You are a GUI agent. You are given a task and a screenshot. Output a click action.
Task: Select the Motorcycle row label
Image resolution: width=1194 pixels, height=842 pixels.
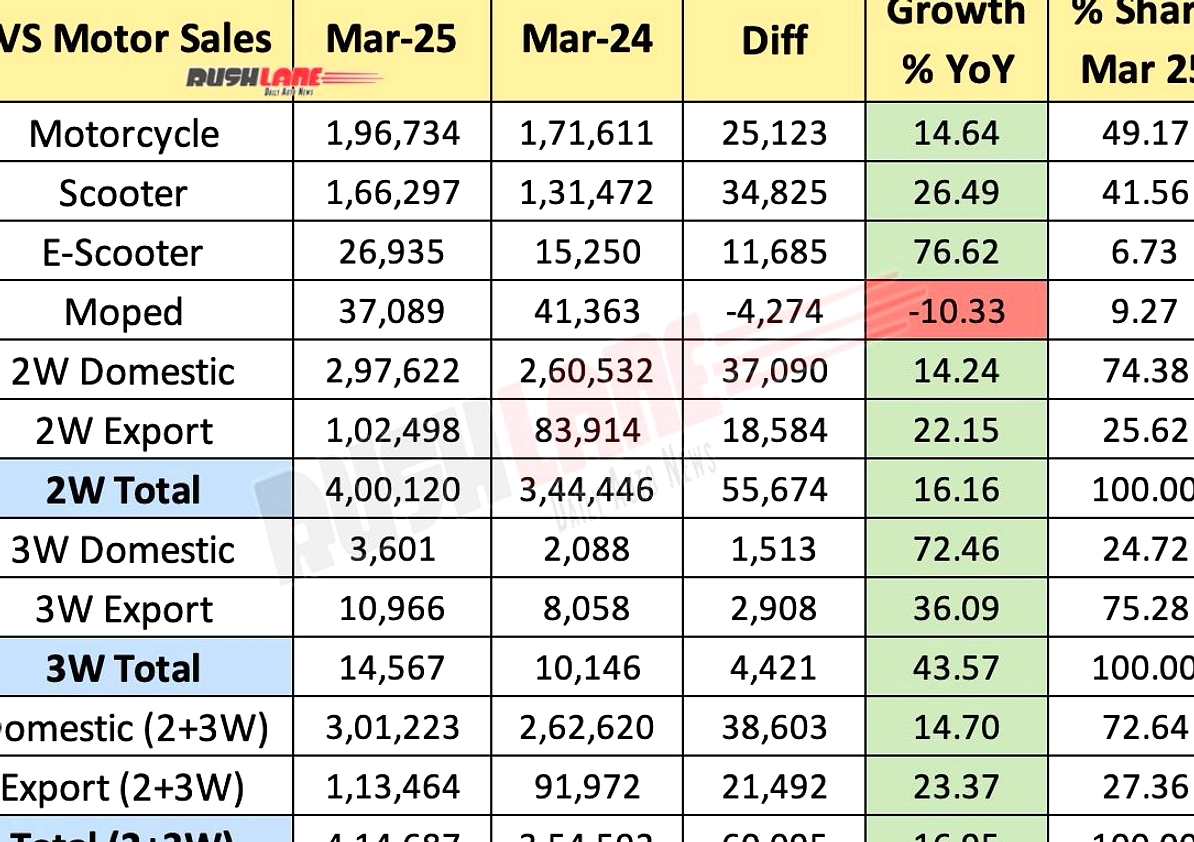(x=124, y=134)
